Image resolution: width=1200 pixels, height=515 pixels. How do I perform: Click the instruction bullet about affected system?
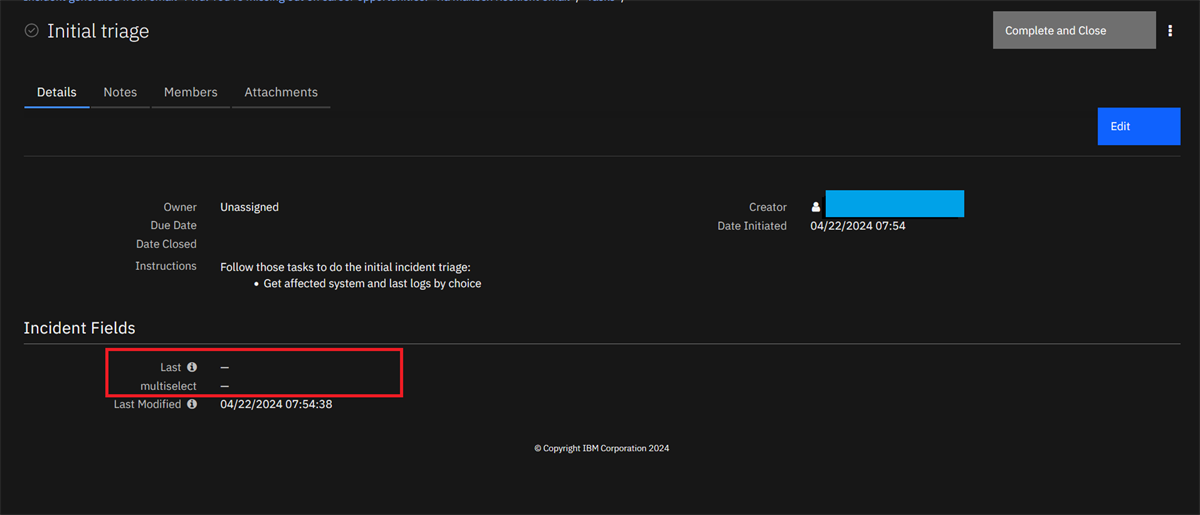(x=372, y=284)
